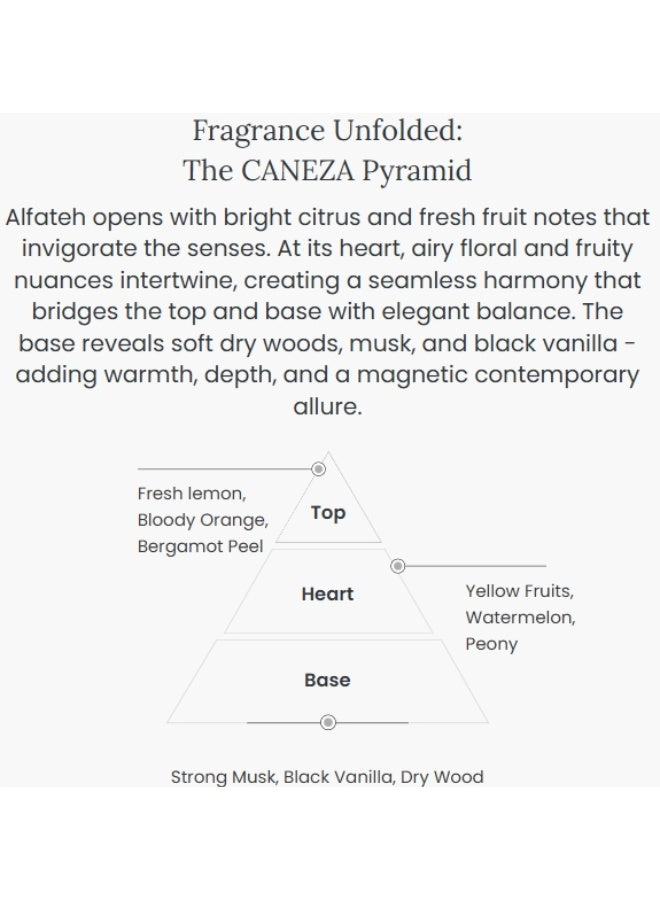Click the Peony note text
Viewport: 660px width, 900px height.
click(x=491, y=643)
